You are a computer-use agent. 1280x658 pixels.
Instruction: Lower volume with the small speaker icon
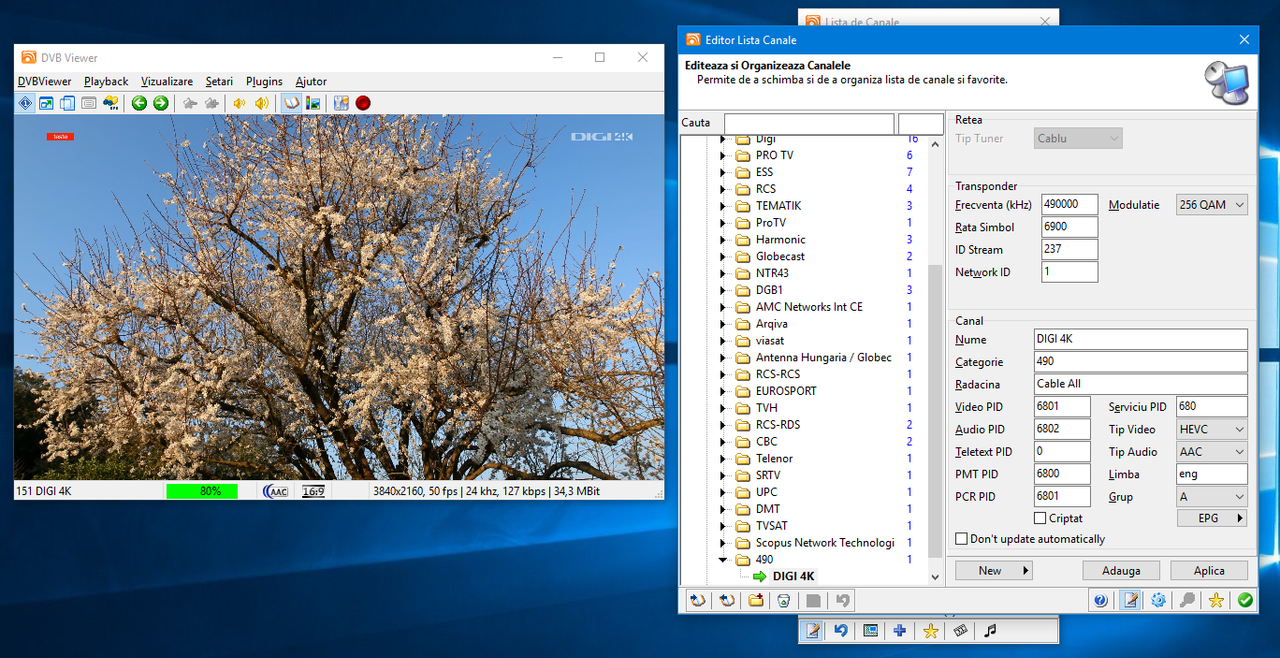(239, 103)
